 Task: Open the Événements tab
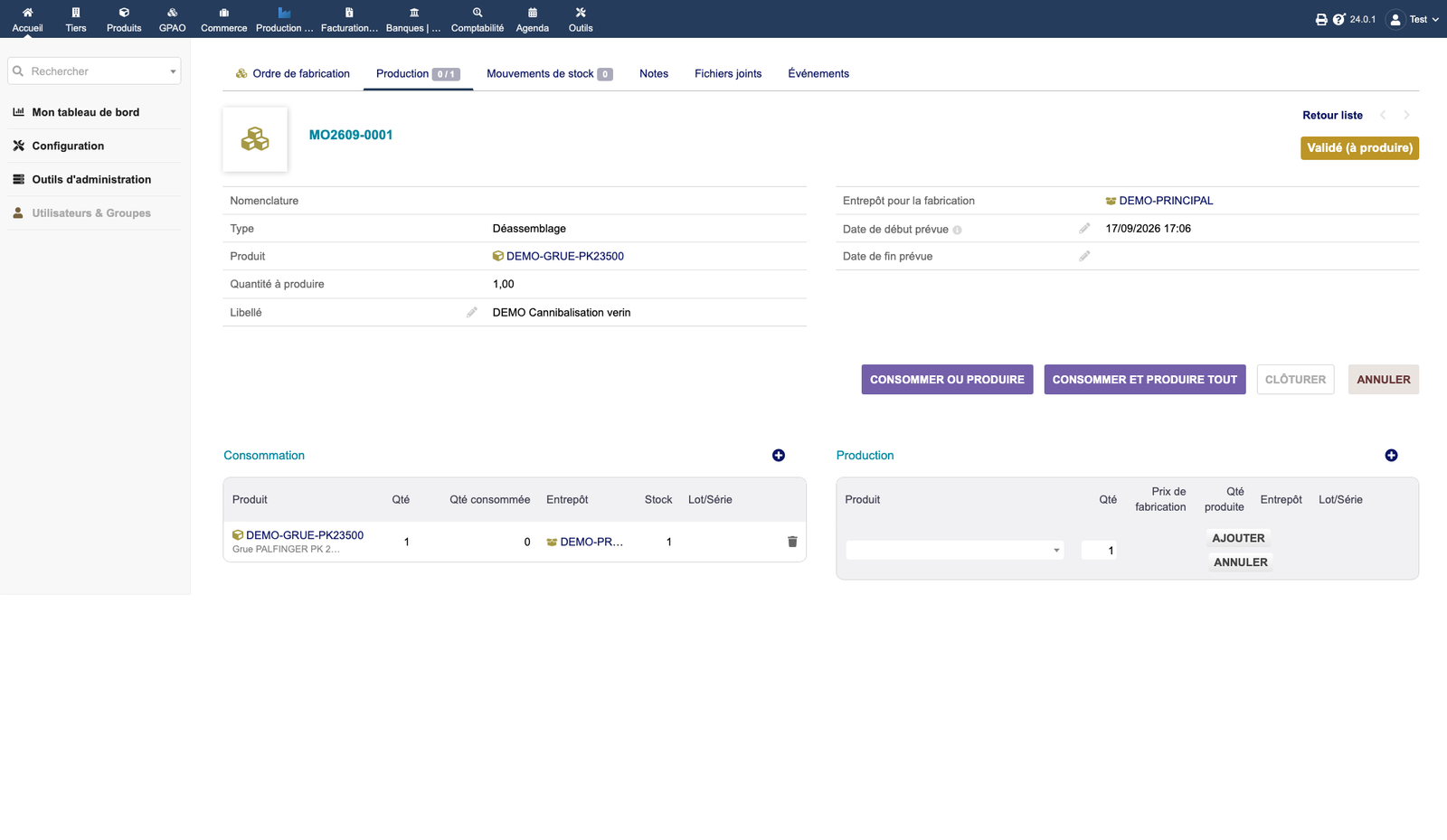[818, 74]
